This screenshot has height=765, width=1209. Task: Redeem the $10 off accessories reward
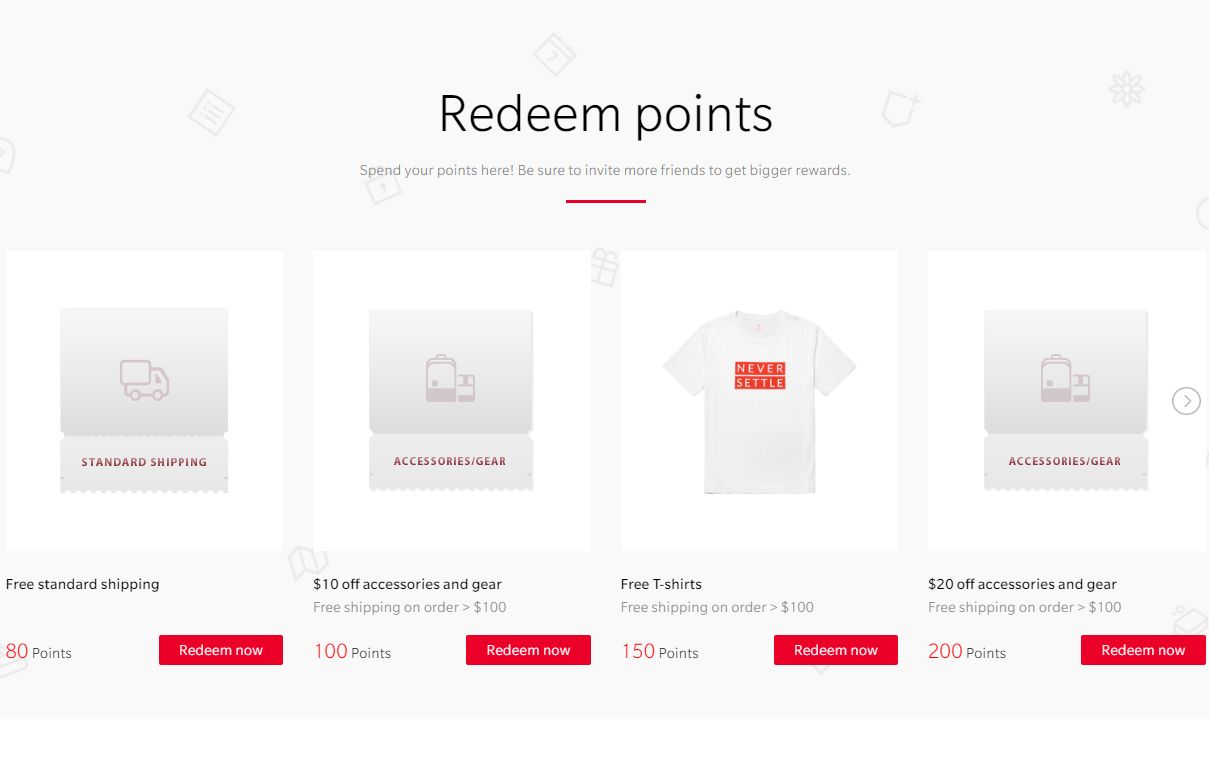(x=528, y=650)
